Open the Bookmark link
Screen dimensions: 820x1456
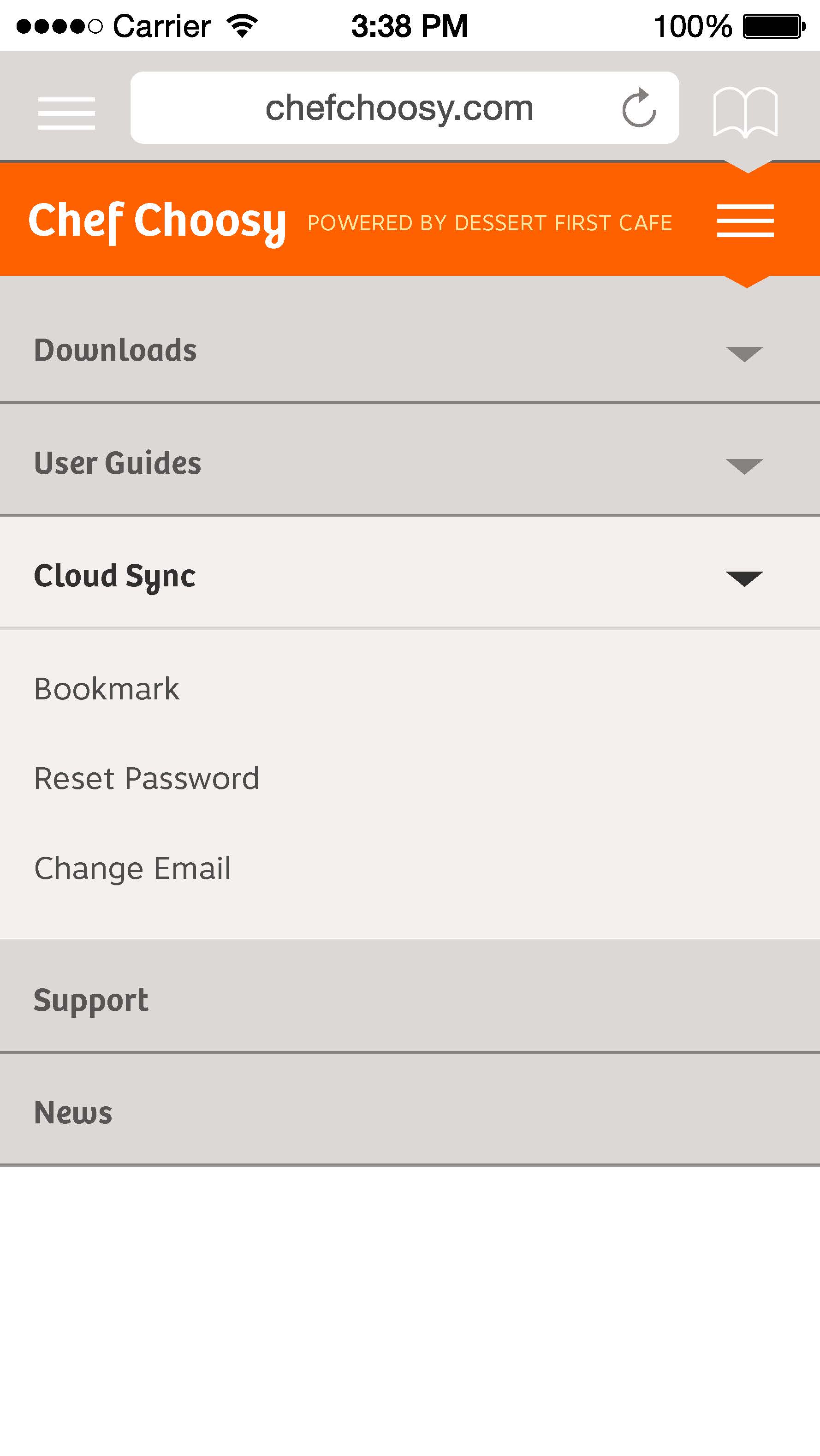(106, 688)
